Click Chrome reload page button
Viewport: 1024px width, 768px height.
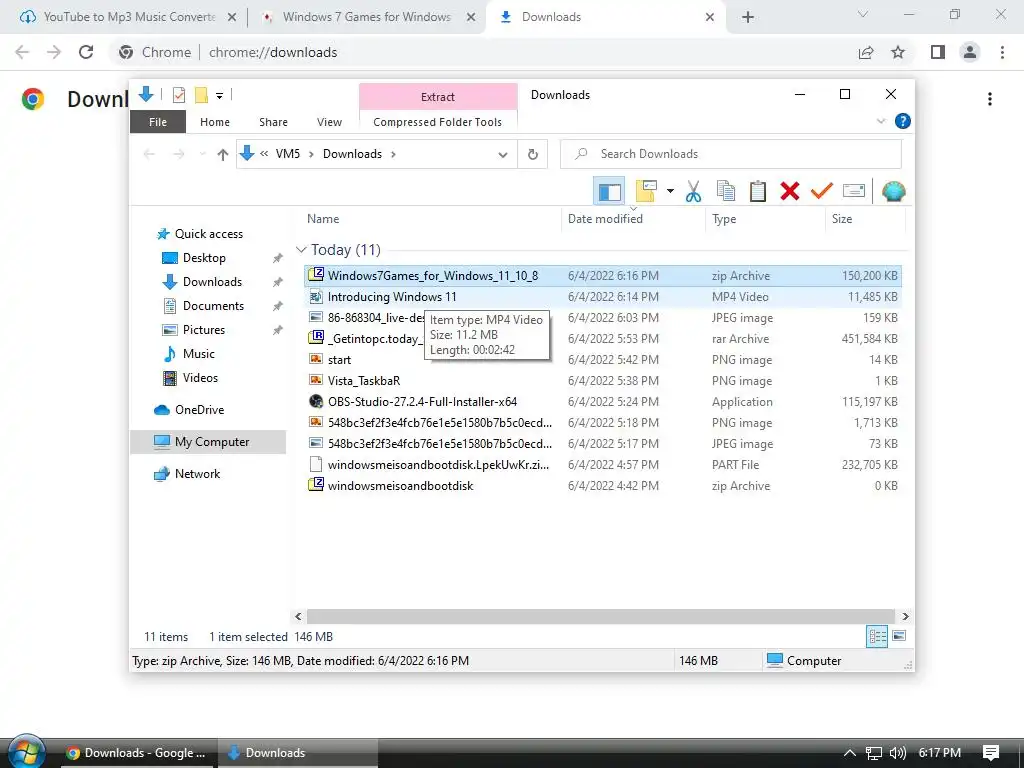[86, 52]
